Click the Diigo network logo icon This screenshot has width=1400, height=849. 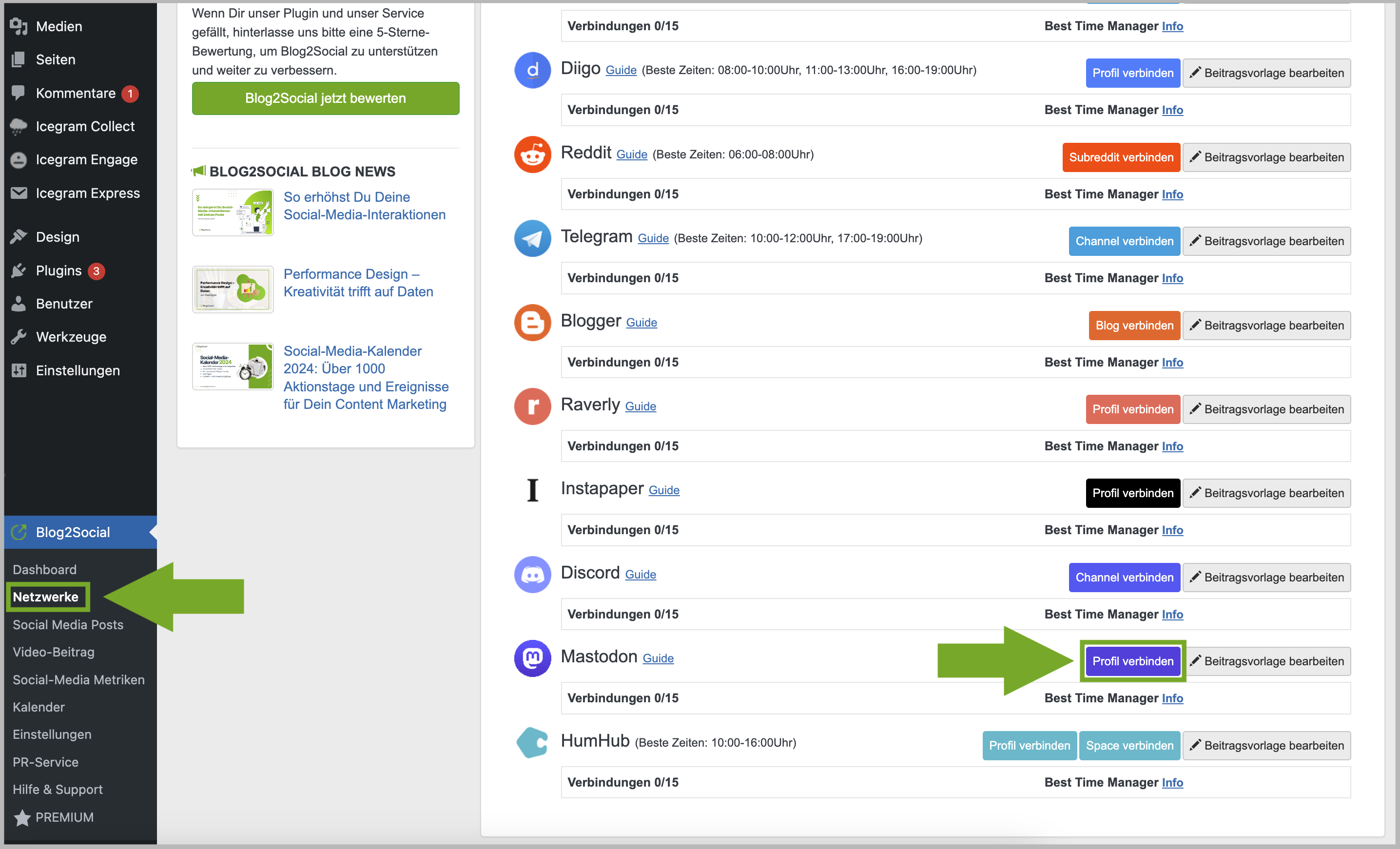(532, 70)
